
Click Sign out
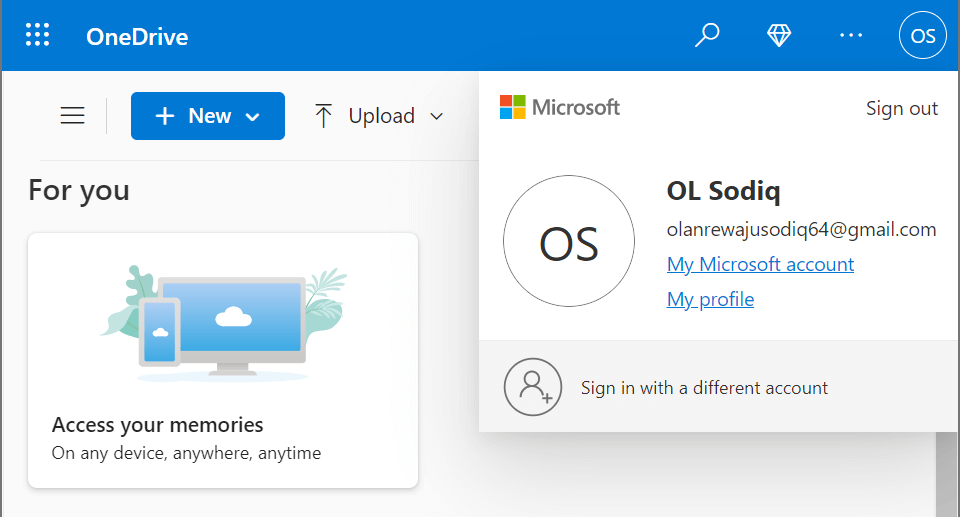click(902, 108)
